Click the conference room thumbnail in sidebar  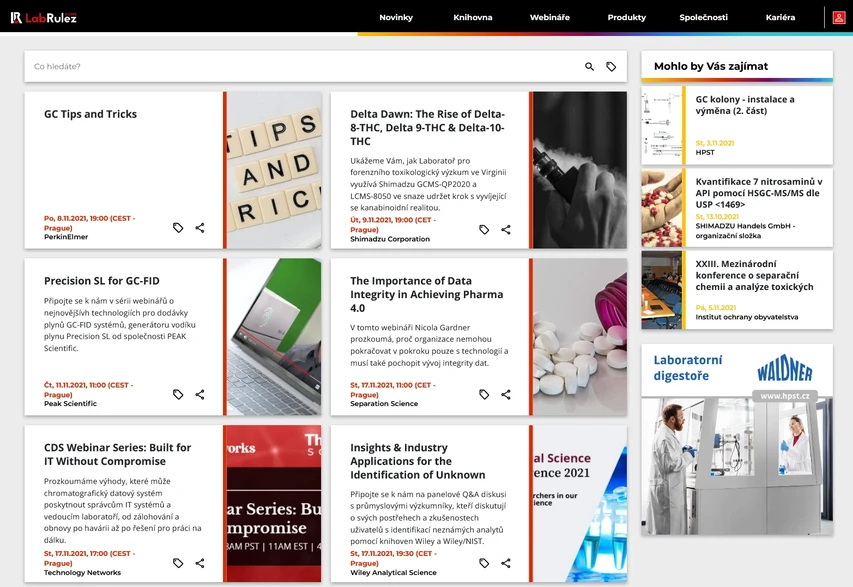(x=662, y=290)
